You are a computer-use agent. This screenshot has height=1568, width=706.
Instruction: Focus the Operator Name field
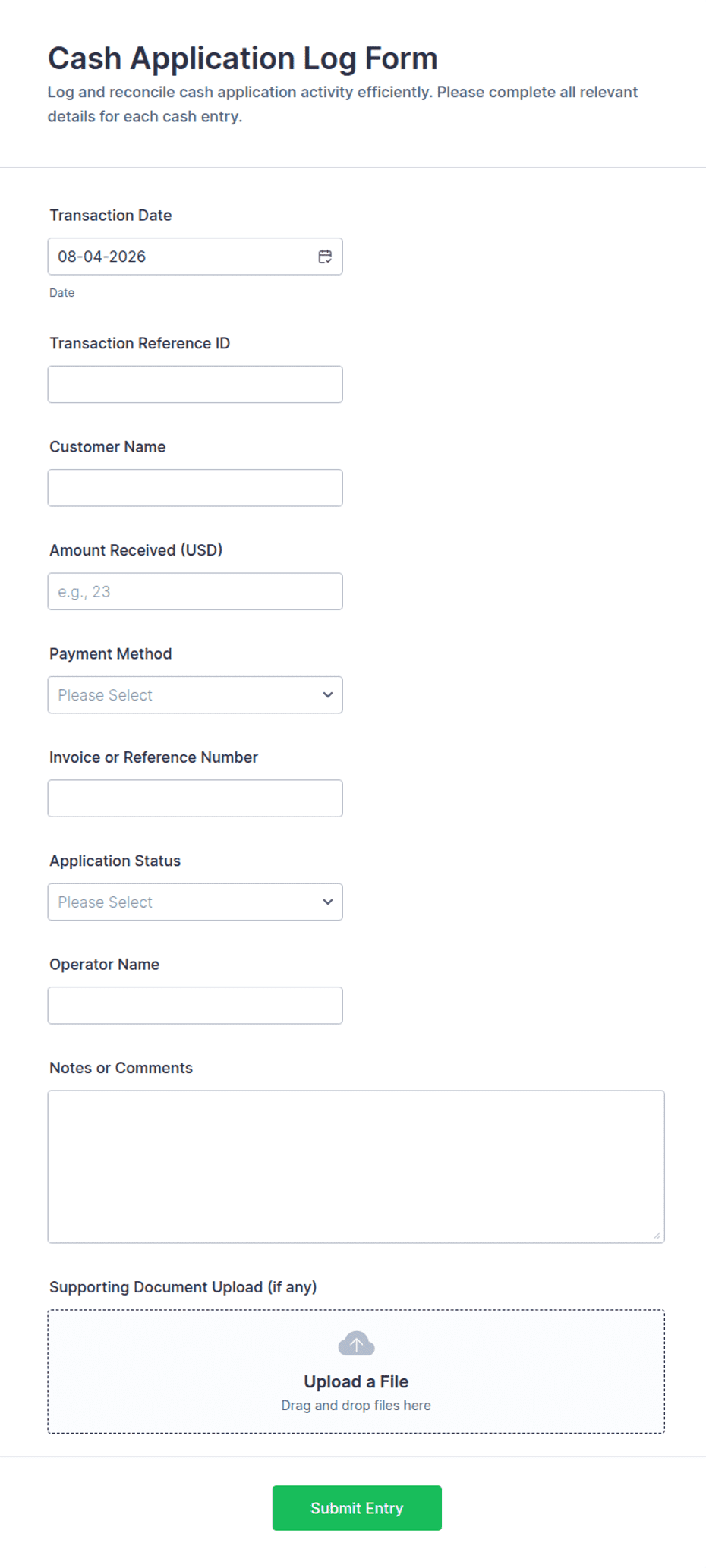[x=195, y=1006]
